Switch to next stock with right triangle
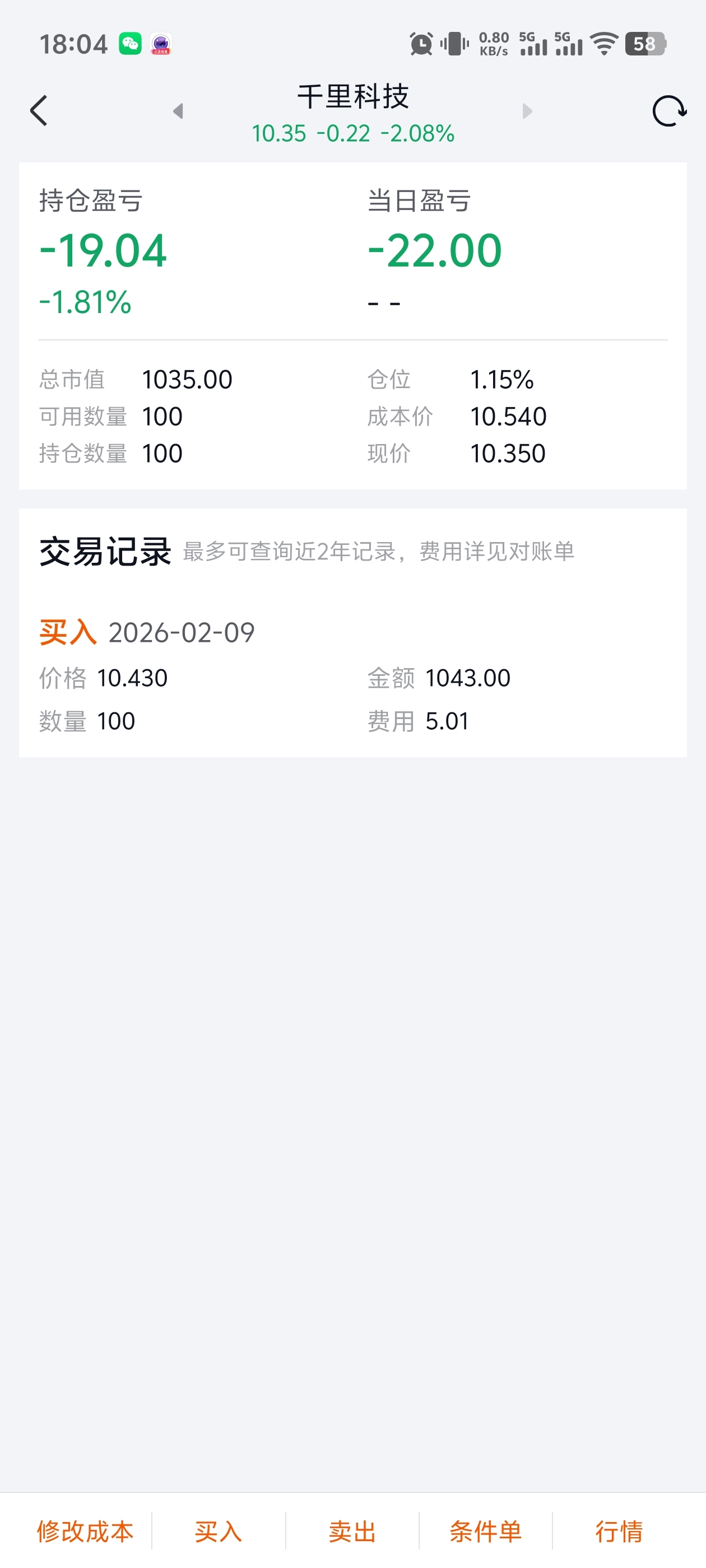The height and width of the screenshot is (1568, 706). tap(527, 111)
